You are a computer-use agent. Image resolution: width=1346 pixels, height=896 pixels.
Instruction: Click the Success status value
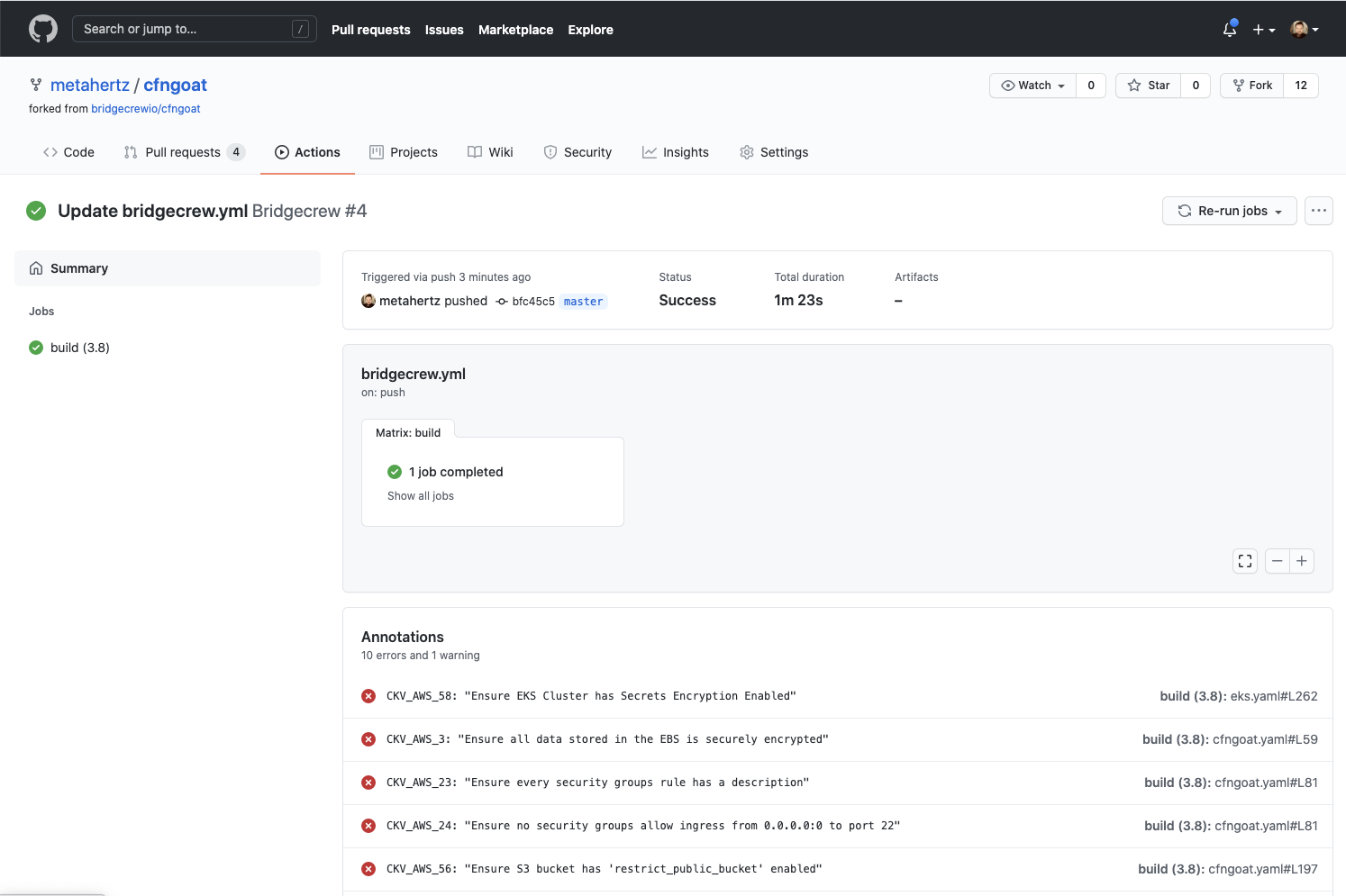pos(687,301)
